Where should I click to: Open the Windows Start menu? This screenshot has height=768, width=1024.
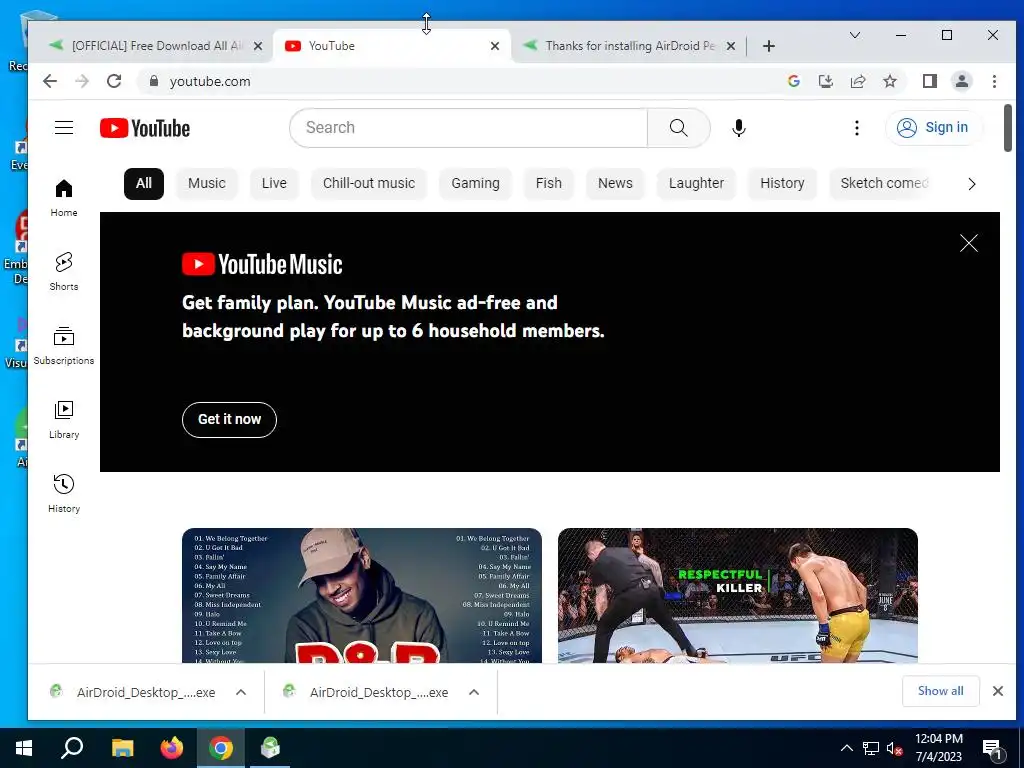24,748
